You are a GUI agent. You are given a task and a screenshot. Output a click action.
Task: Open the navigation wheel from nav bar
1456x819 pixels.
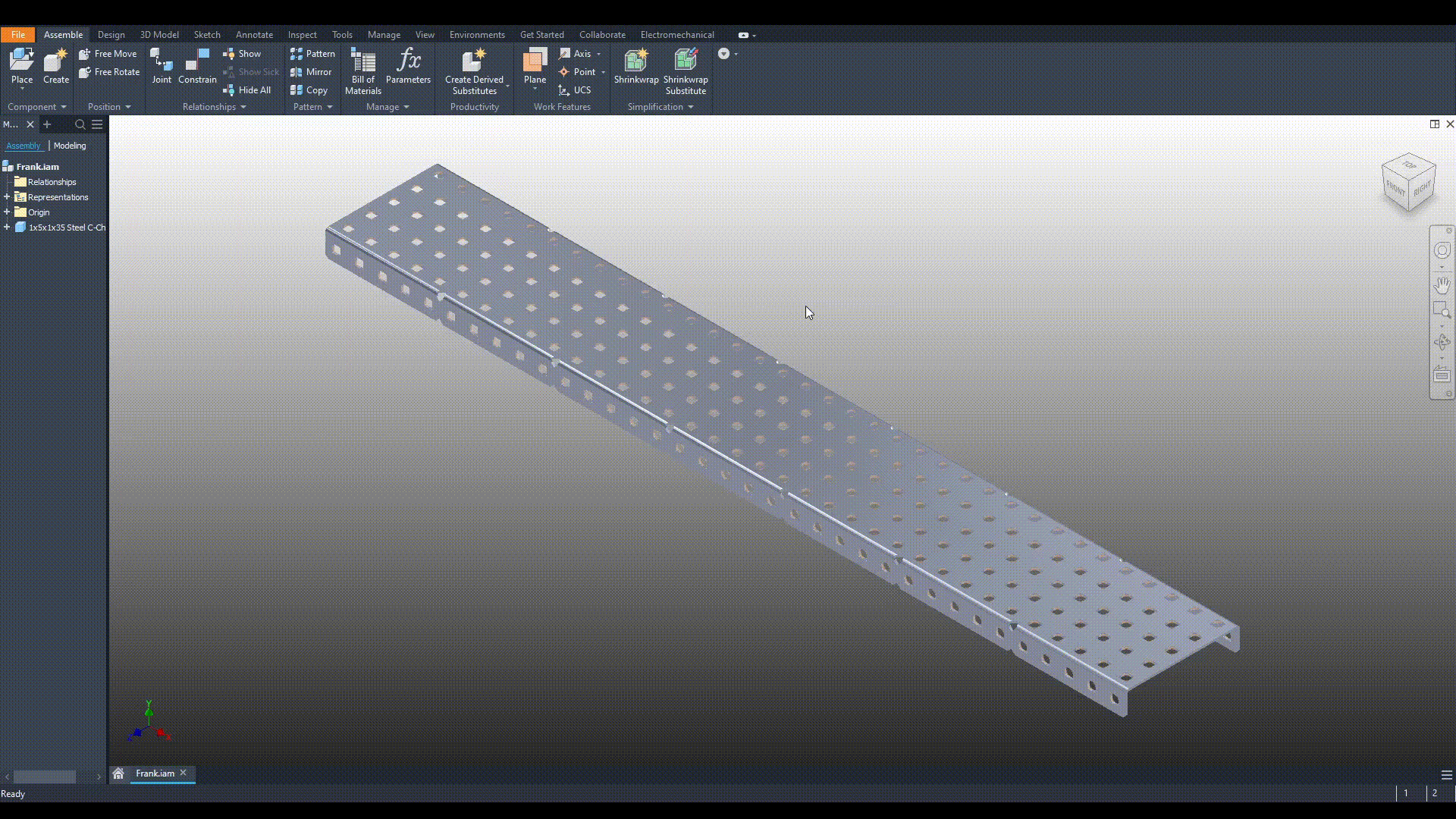(1442, 250)
